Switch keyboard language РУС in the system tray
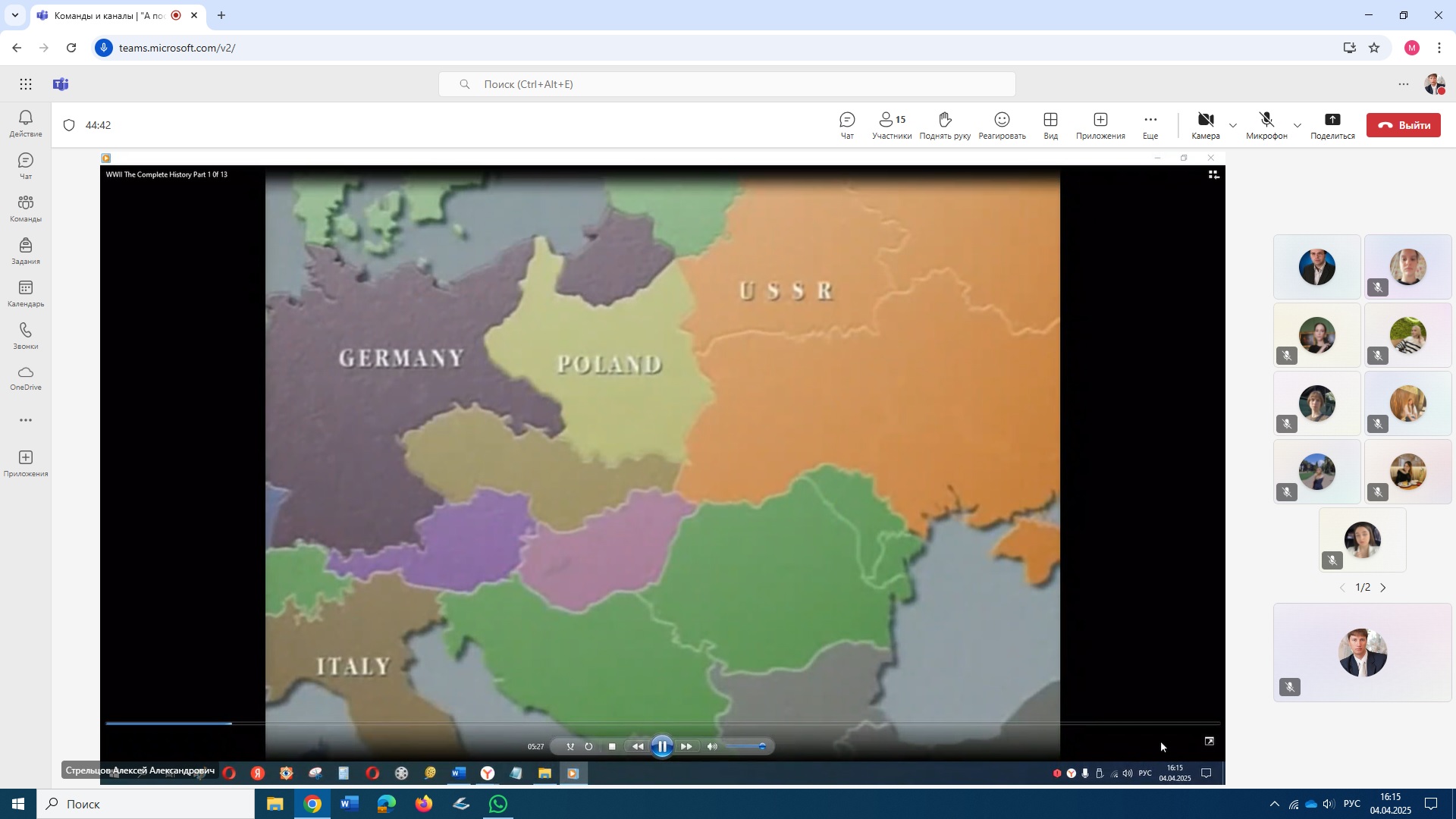 pyautogui.click(x=1352, y=804)
